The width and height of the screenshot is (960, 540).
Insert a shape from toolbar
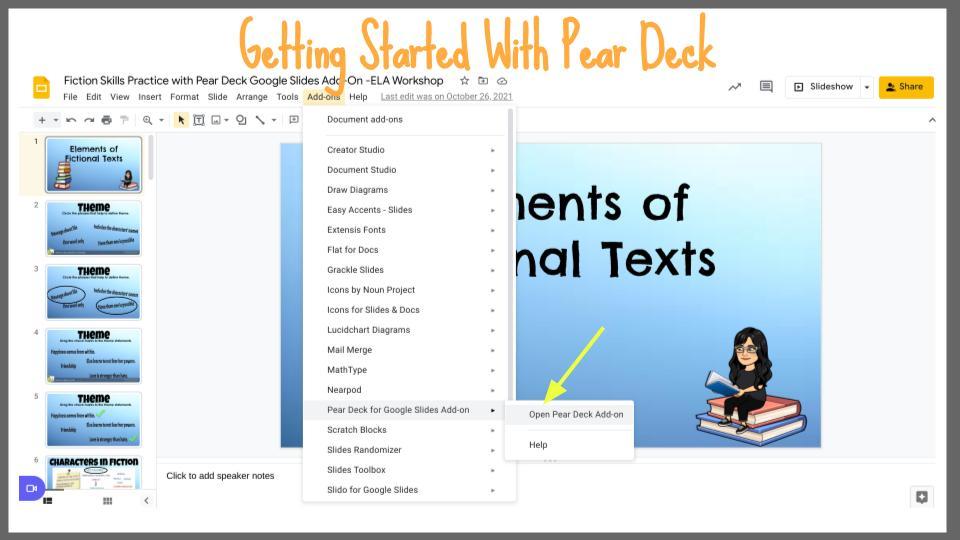tap(241, 120)
